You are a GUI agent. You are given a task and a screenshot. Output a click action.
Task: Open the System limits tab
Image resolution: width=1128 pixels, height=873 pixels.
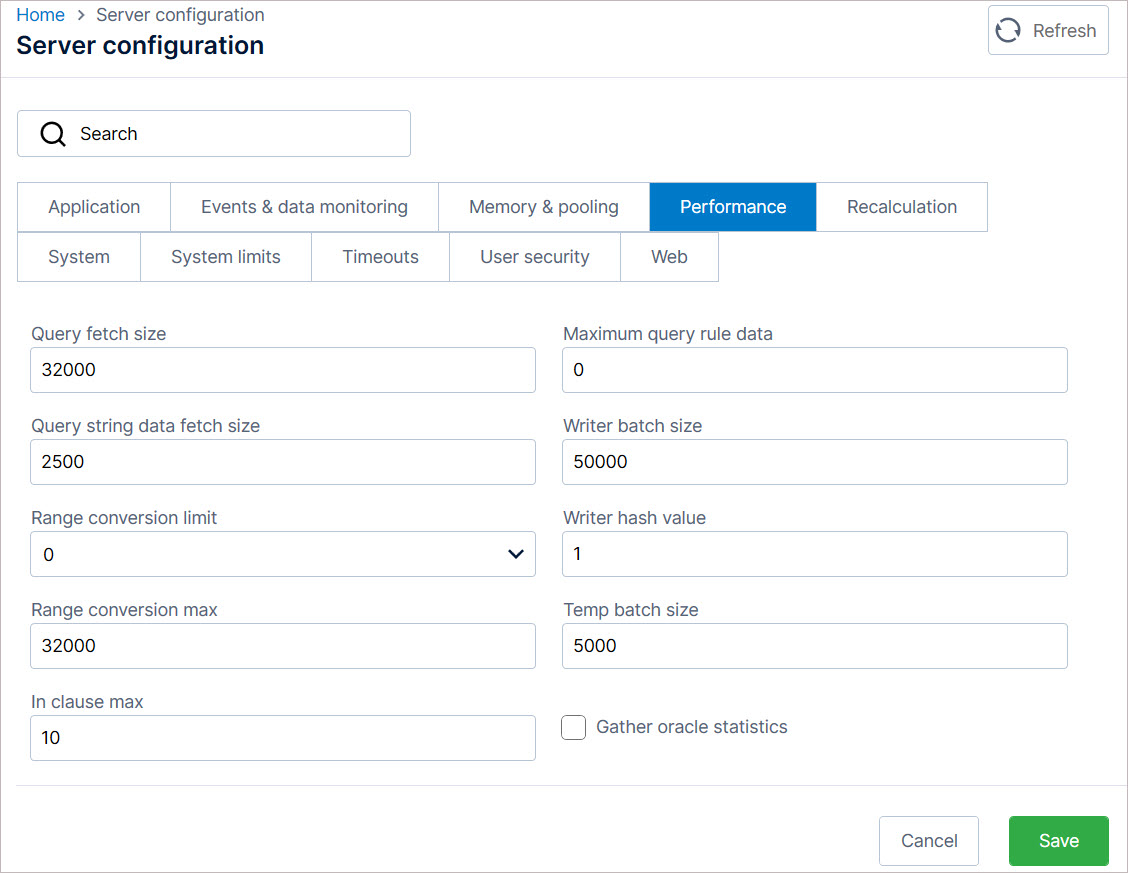point(225,257)
